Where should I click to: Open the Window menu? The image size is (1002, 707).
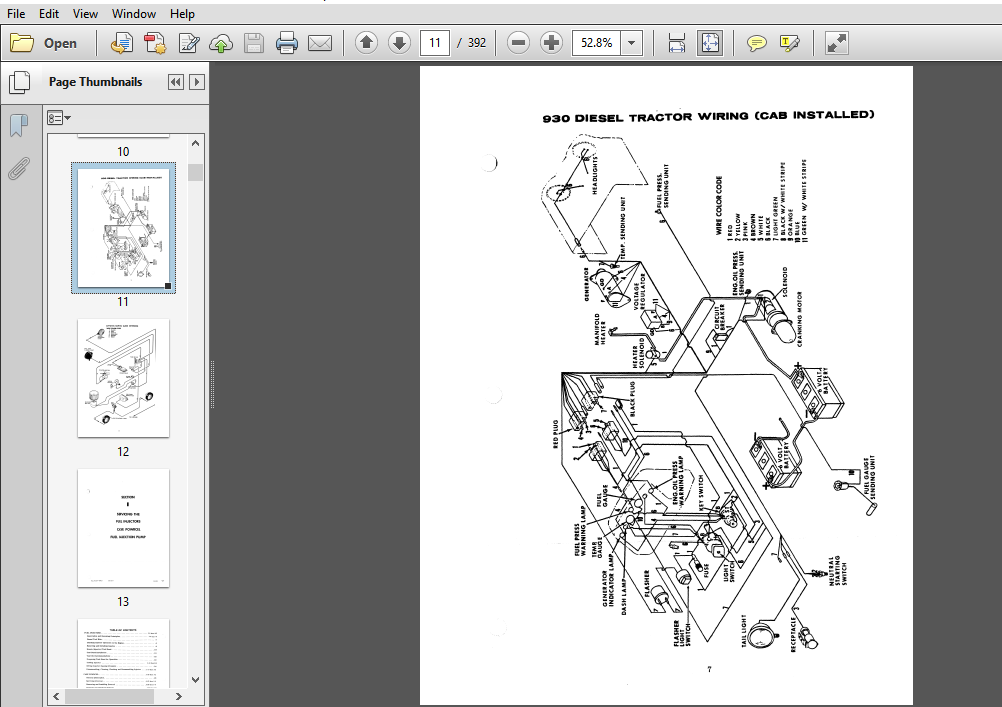click(x=134, y=13)
